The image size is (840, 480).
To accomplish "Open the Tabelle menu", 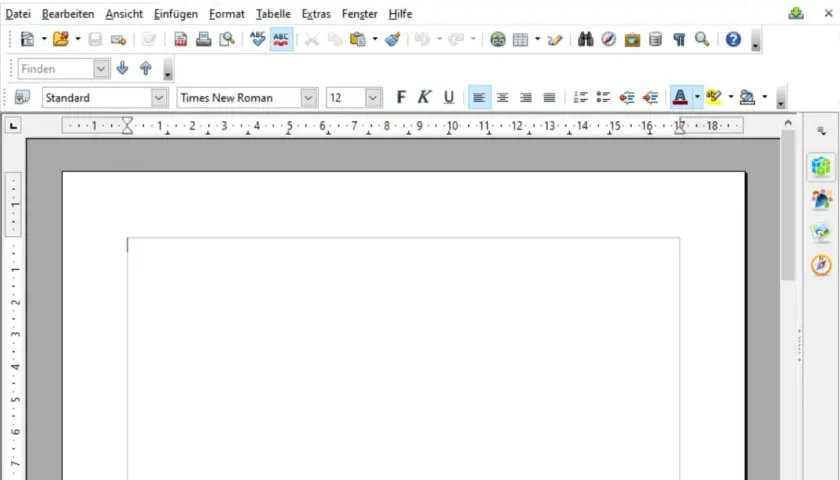I will point(273,14).
